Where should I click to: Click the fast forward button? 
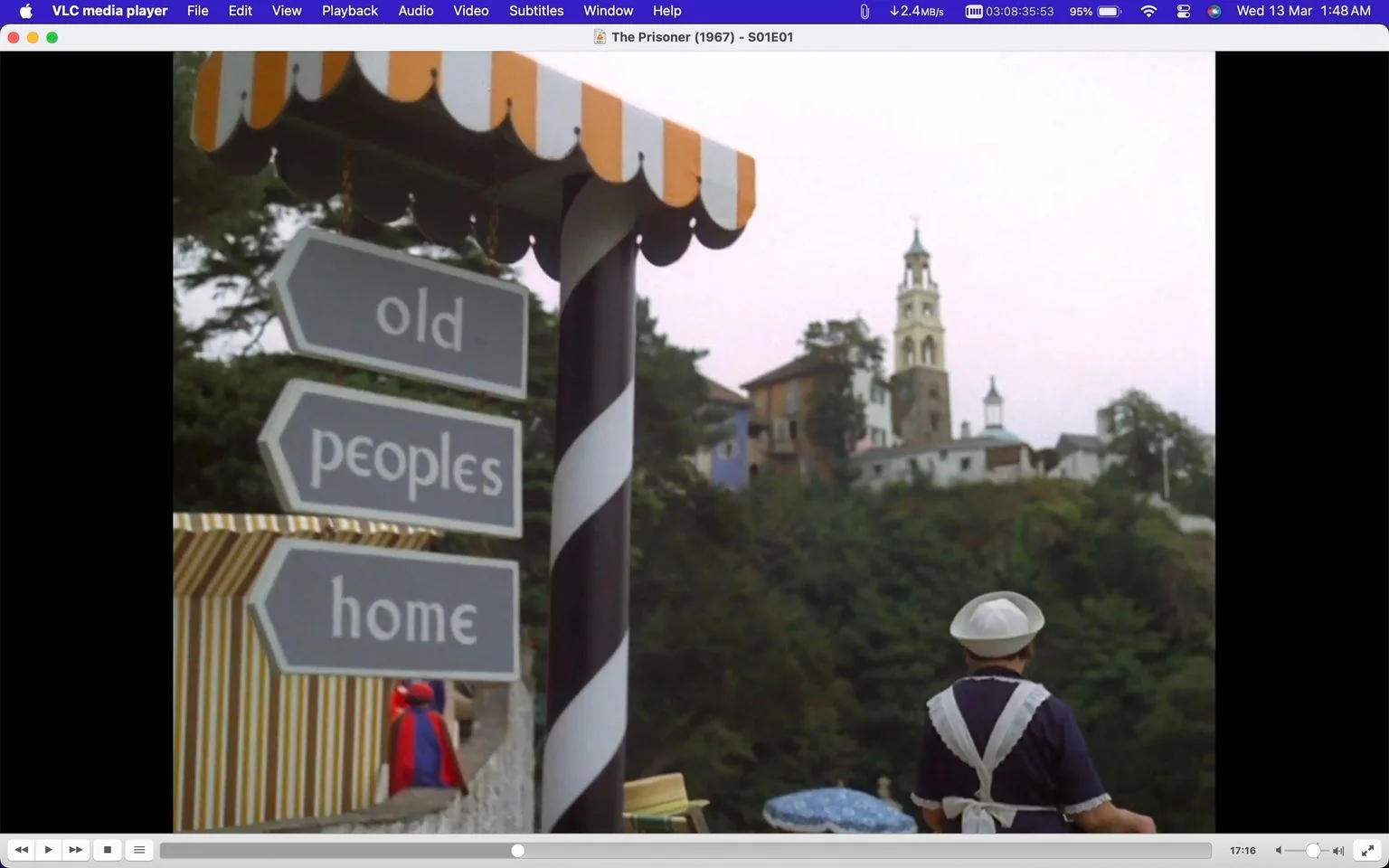(x=76, y=850)
